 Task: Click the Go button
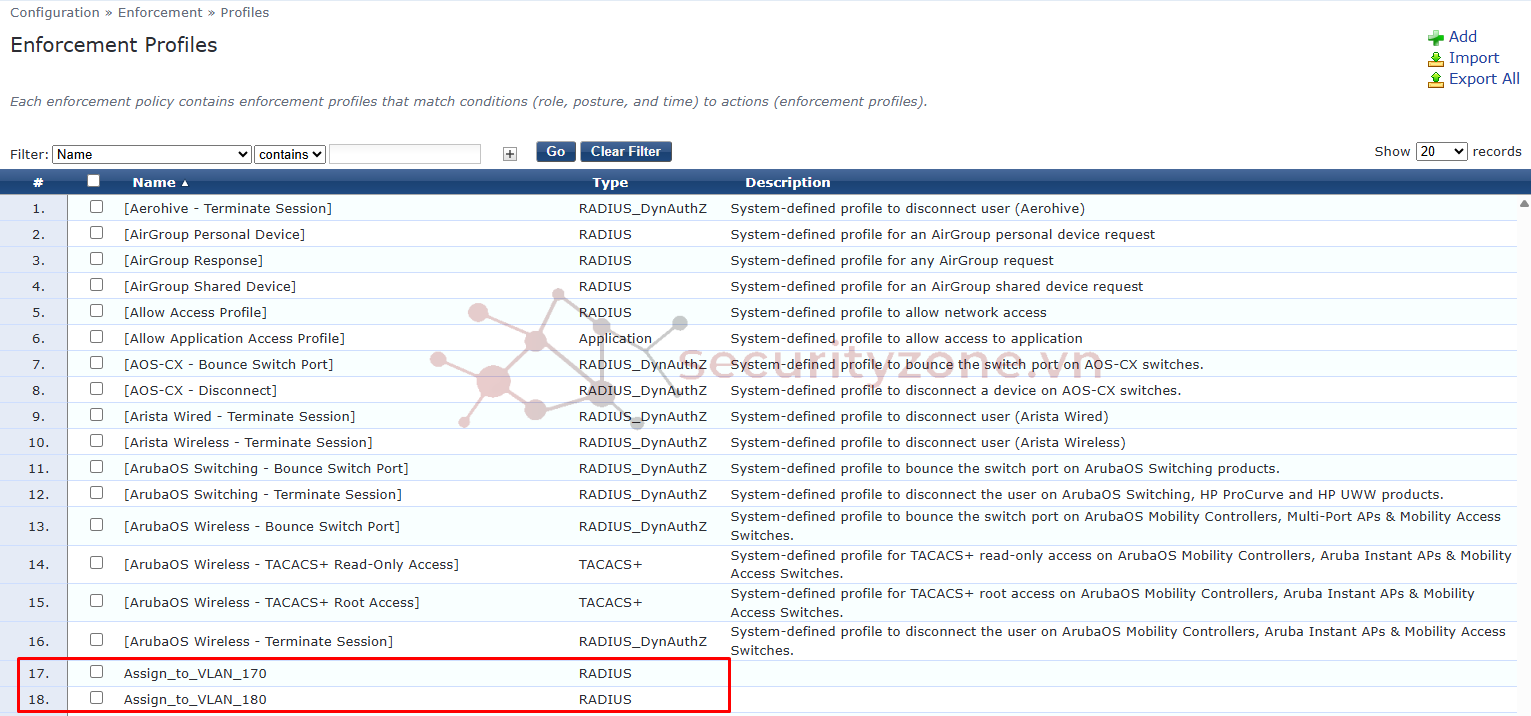(556, 152)
